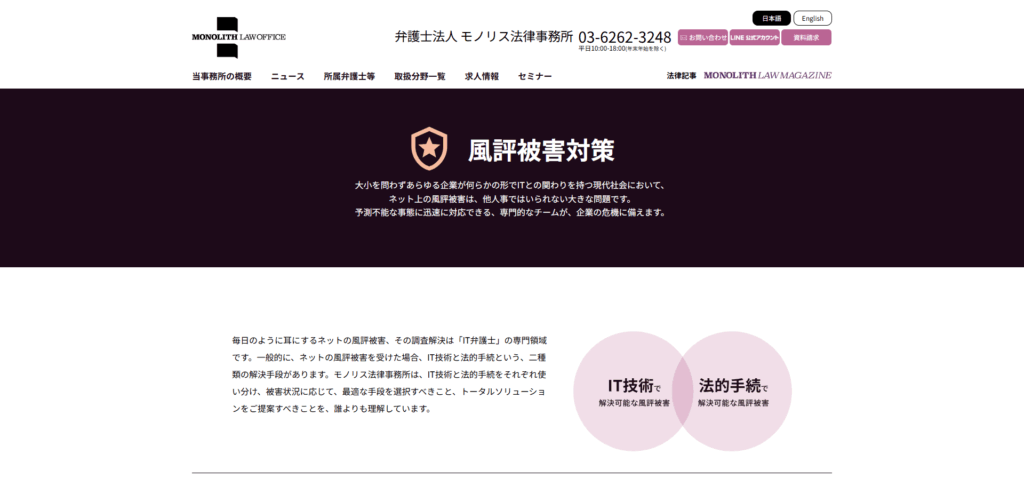Viewport: 1024px width, 486px height.
Task: Click the 風評被害対策 heading
Action: pyautogui.click(x=541, y=150)
